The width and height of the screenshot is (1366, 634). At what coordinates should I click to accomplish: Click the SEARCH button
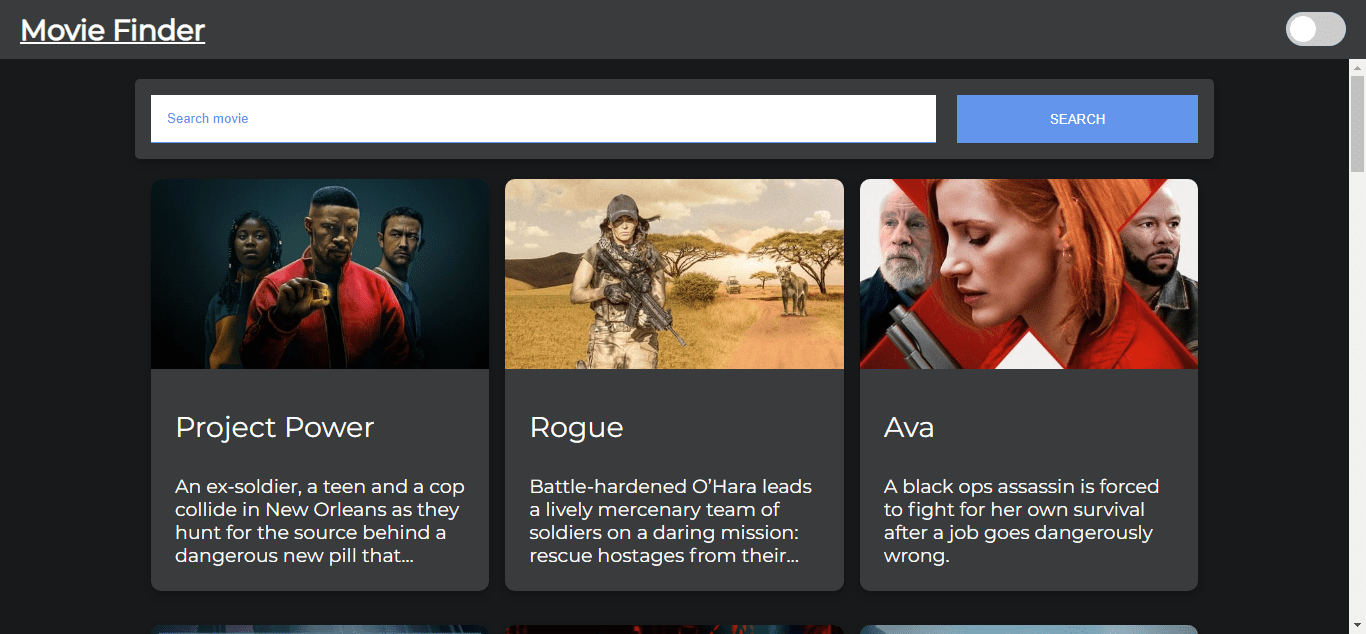point(1077,118)
